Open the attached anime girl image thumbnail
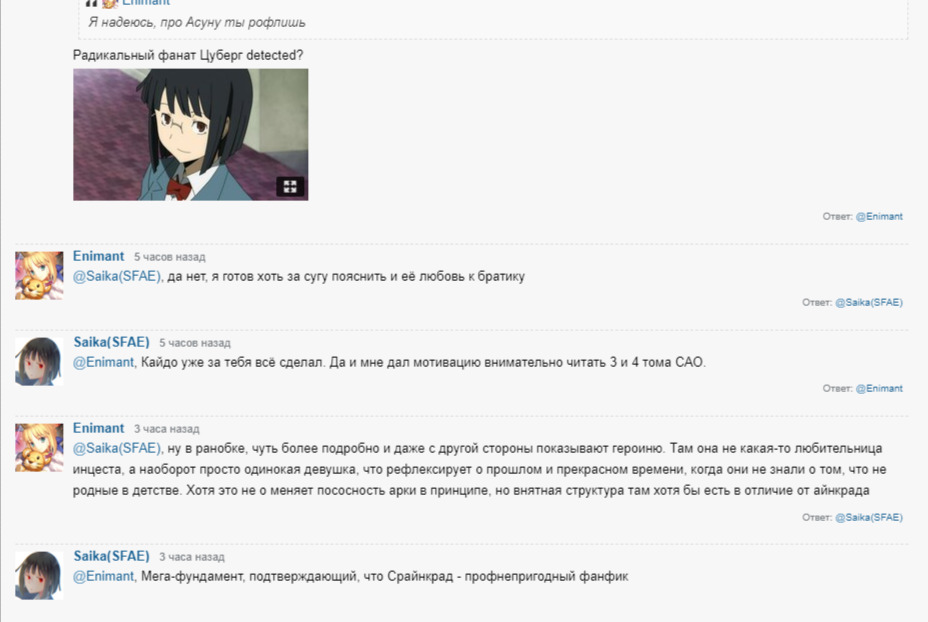 [191, 134]
